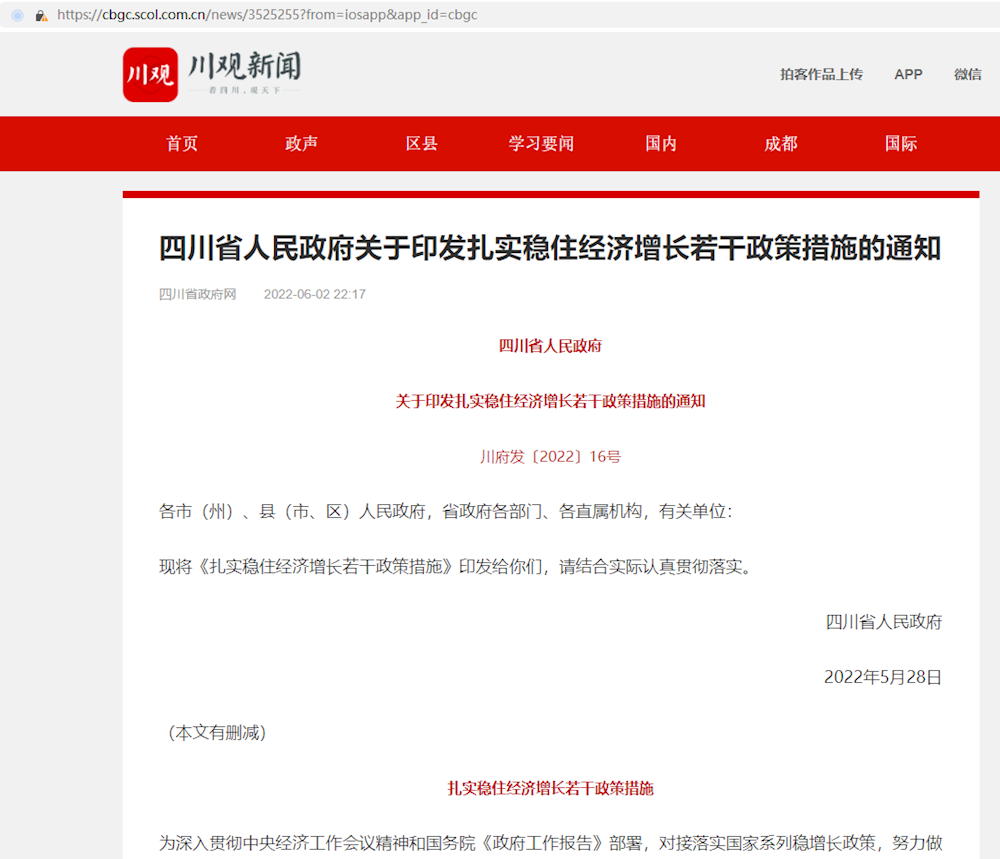Select 学习要闻 in the red nav bar
The height and width of the screenshot is (859, 1000).
(541, 144)
